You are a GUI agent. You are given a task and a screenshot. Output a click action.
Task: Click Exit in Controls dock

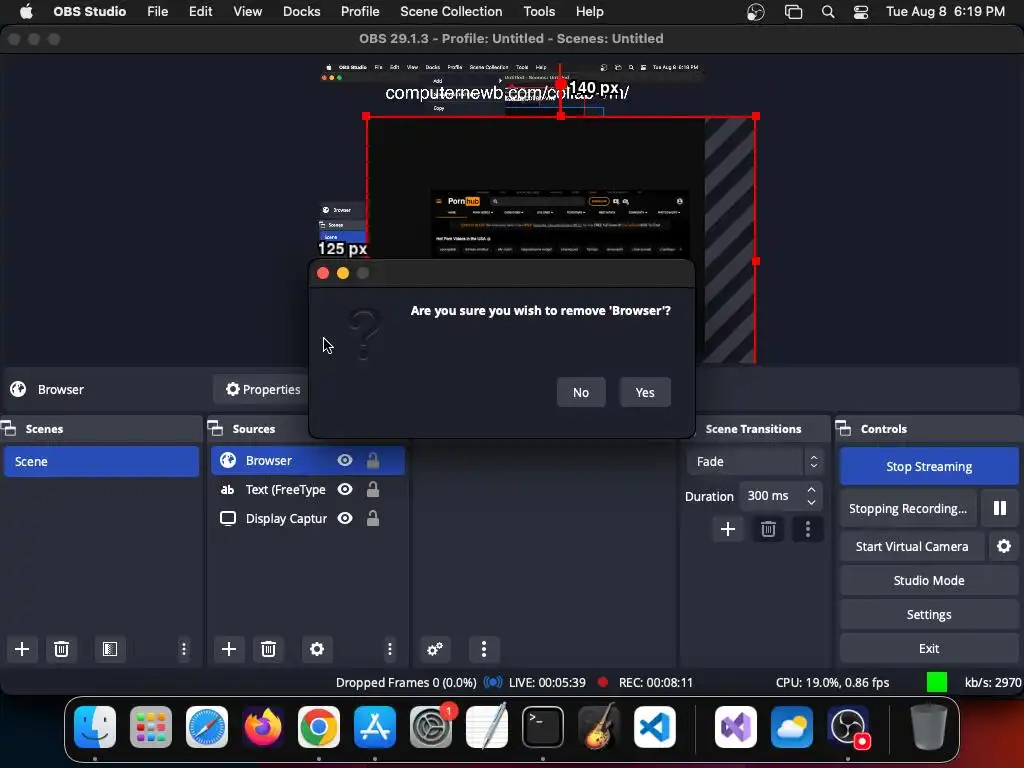click(x=929, y=648)
